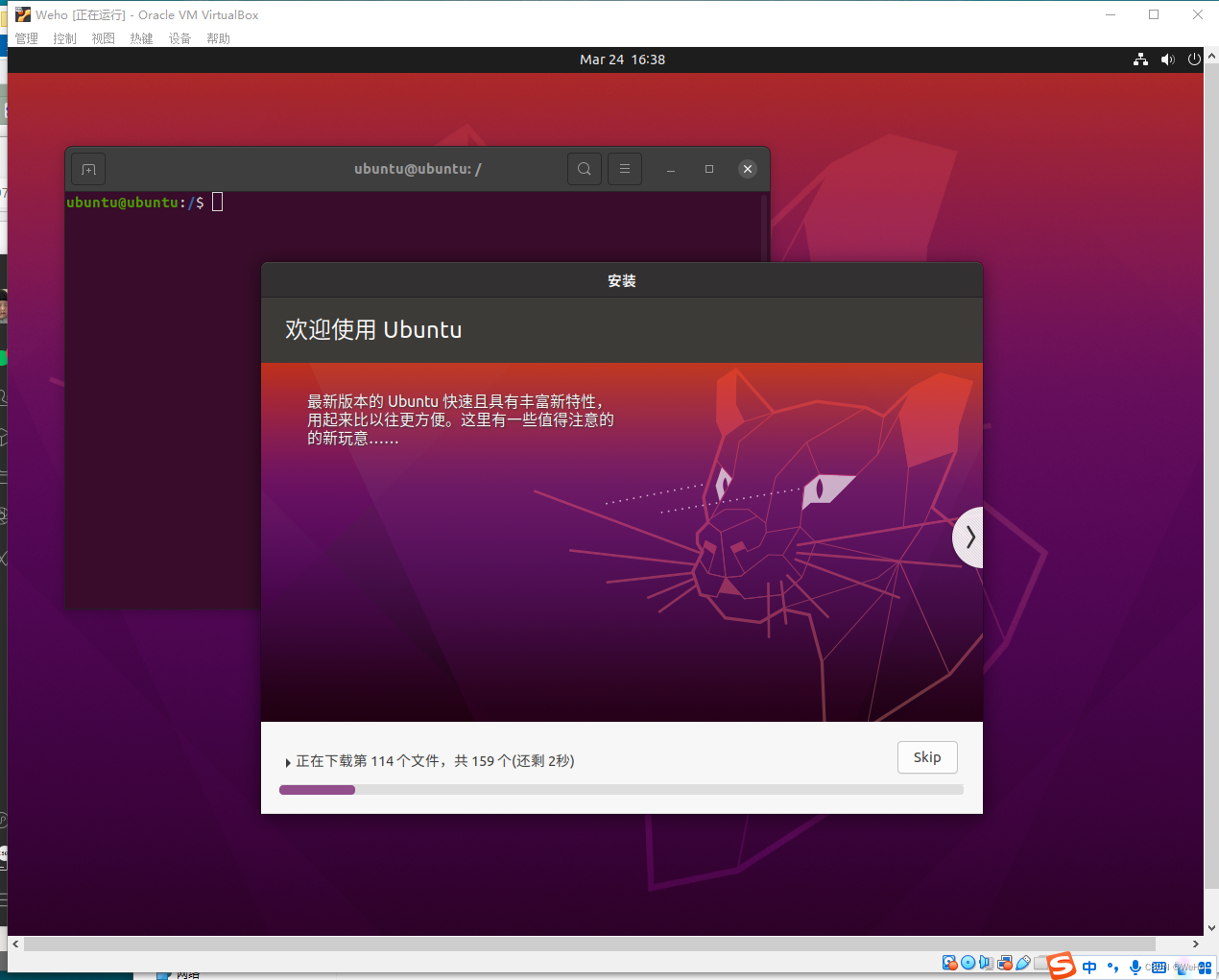Click the slideshow text about 最新版本的 Ubuntu
Screen dimensions: 1219x980
click(461, 419)
